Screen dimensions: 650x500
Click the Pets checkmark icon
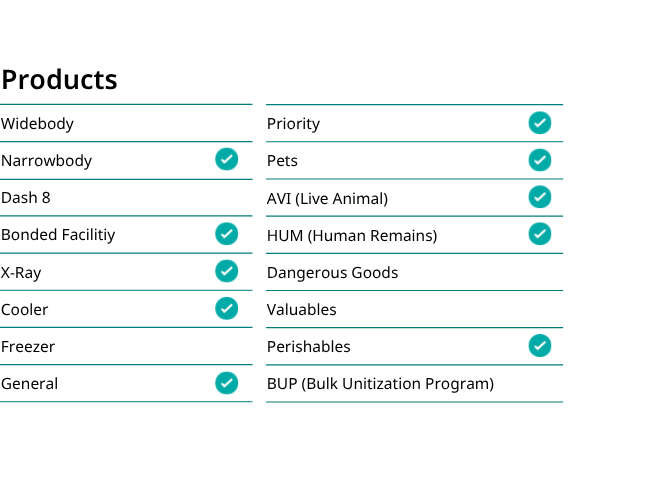pos(540,160)
